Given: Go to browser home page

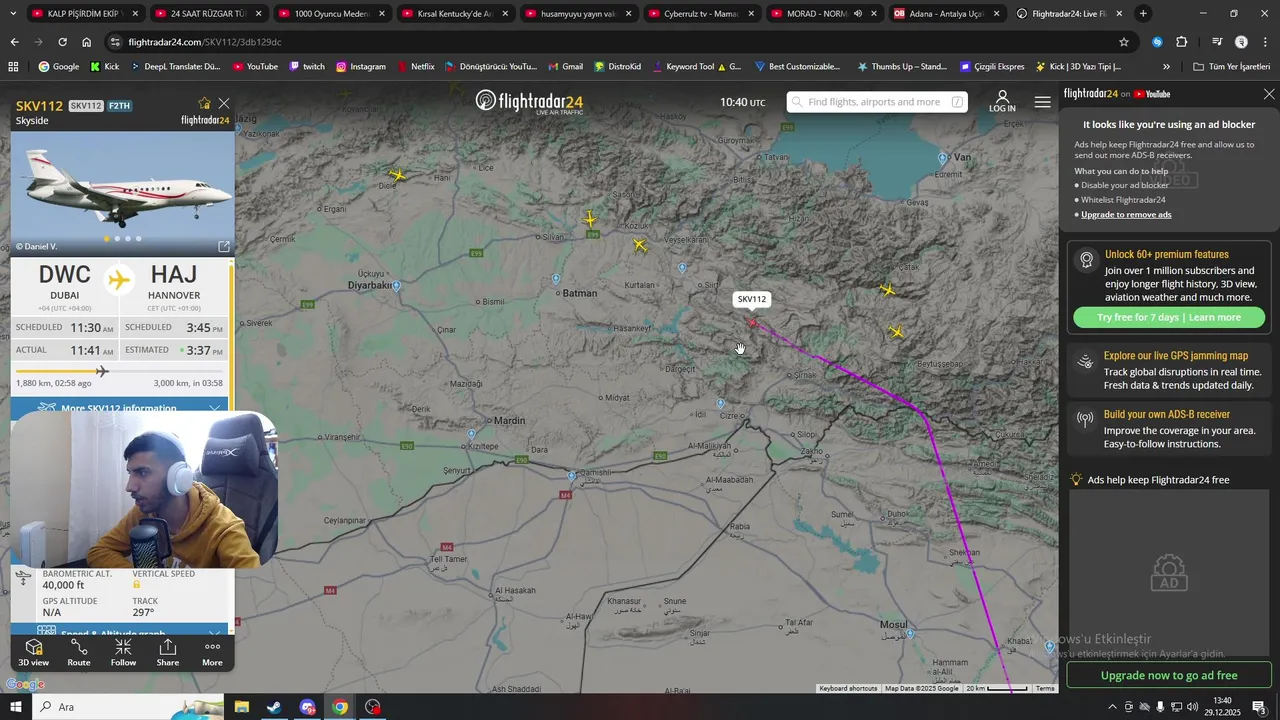Looking at the screenshot, I should pos(87,42).
